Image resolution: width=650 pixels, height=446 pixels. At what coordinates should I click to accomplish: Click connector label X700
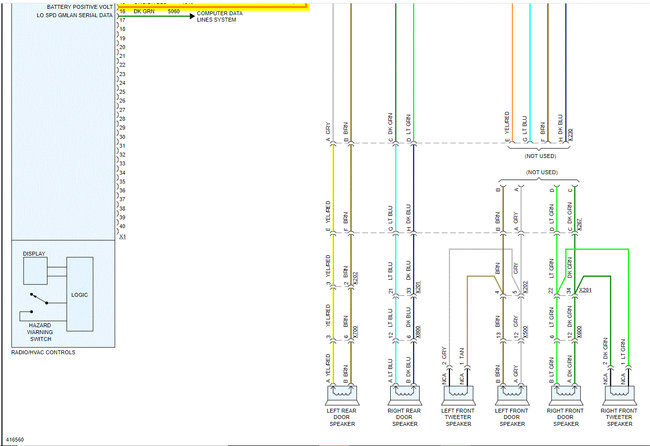[x=355, y=331]
